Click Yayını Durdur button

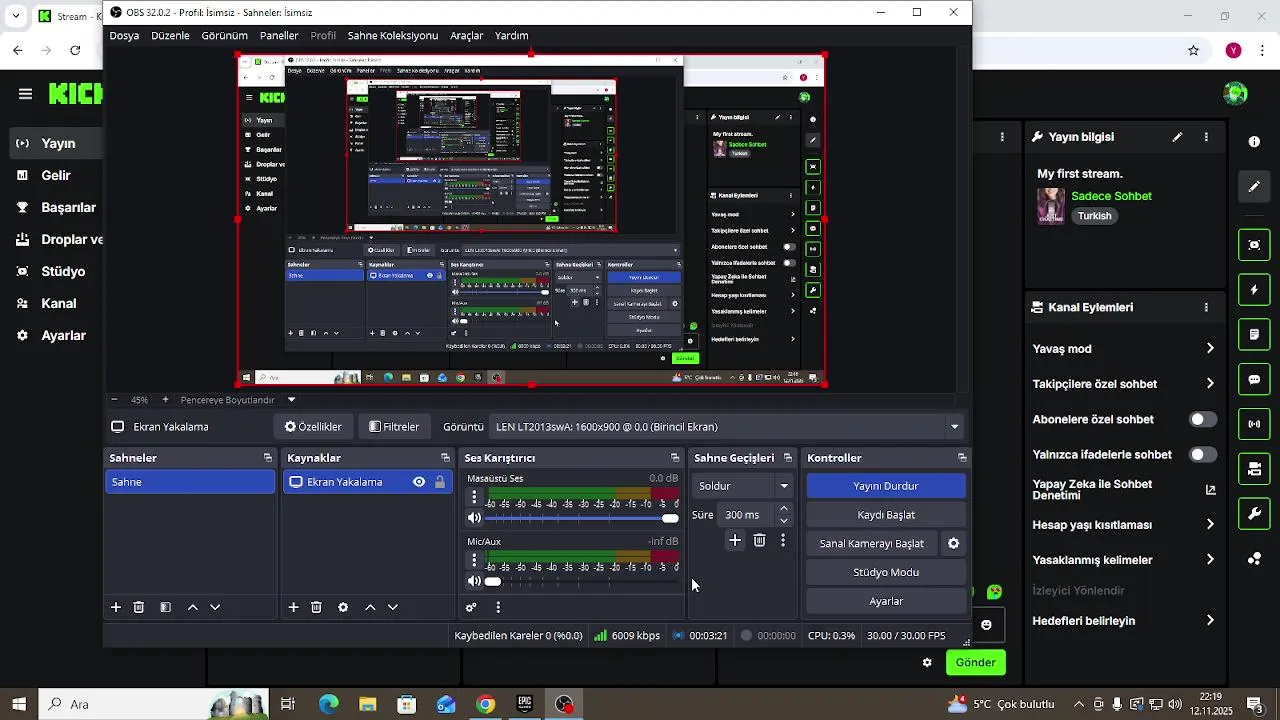tap(886, 486)
